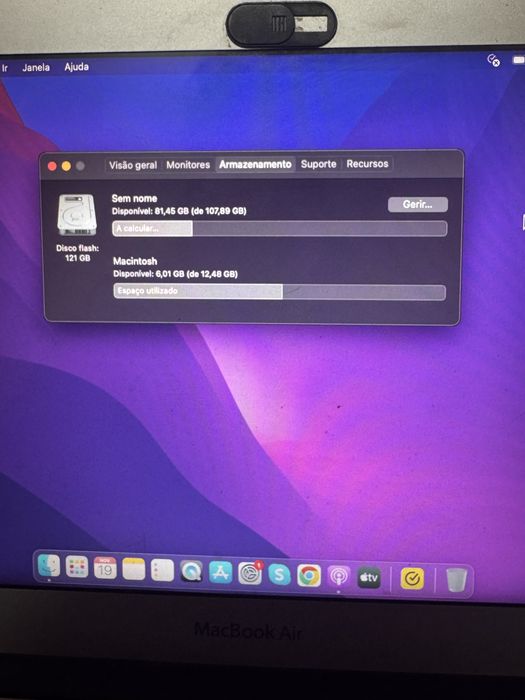Open the Notes app in the Dock
The image size is (525, 700).
(x=134, y=569)
